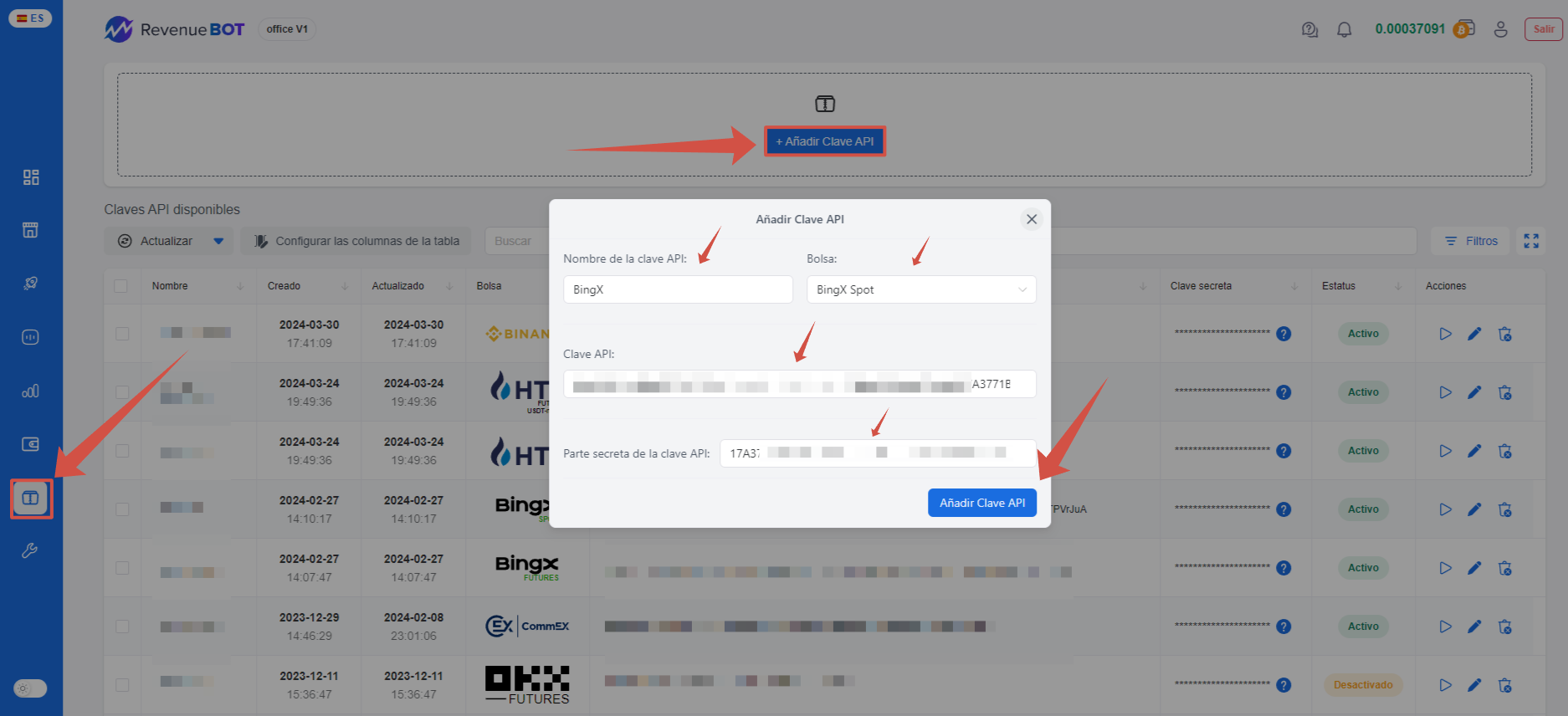Open the support chat icon in the header
Viewport: 1568px width, 716px height.
point(1309,29)
